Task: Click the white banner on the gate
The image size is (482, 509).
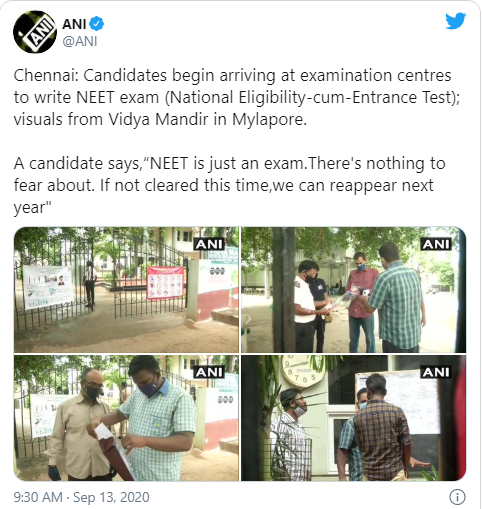Action: 48,287
